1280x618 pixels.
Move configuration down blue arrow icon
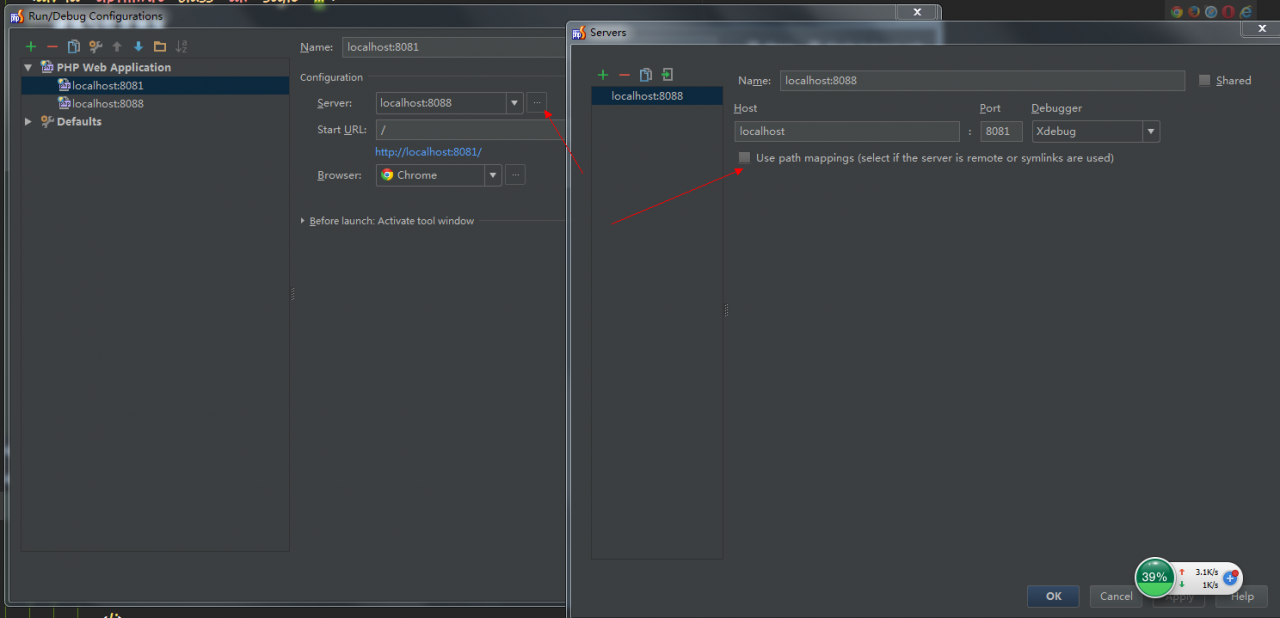point(138,46)
